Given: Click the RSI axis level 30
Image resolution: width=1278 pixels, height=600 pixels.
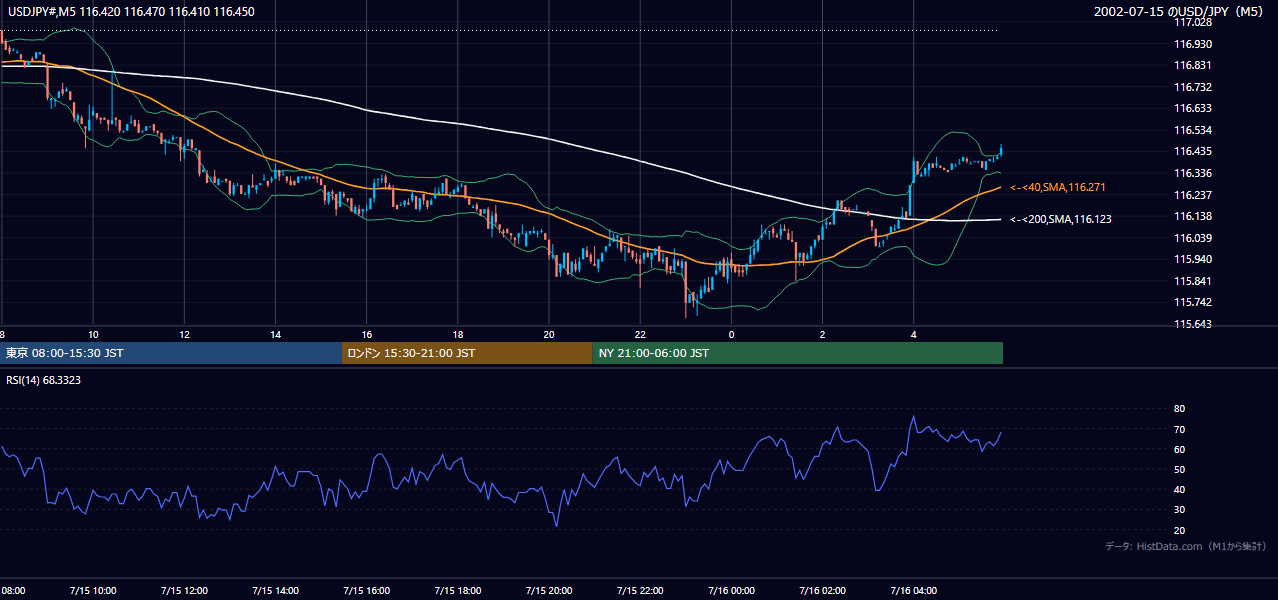Looking at the screenshot, I should pyautogui.click(x=1179, y=510).
